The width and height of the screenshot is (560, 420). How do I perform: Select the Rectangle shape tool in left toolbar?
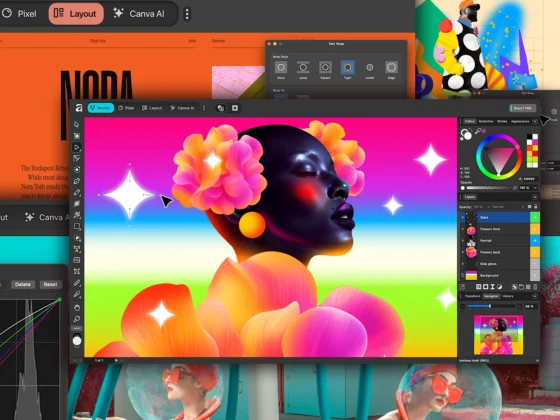click(77, 226)
